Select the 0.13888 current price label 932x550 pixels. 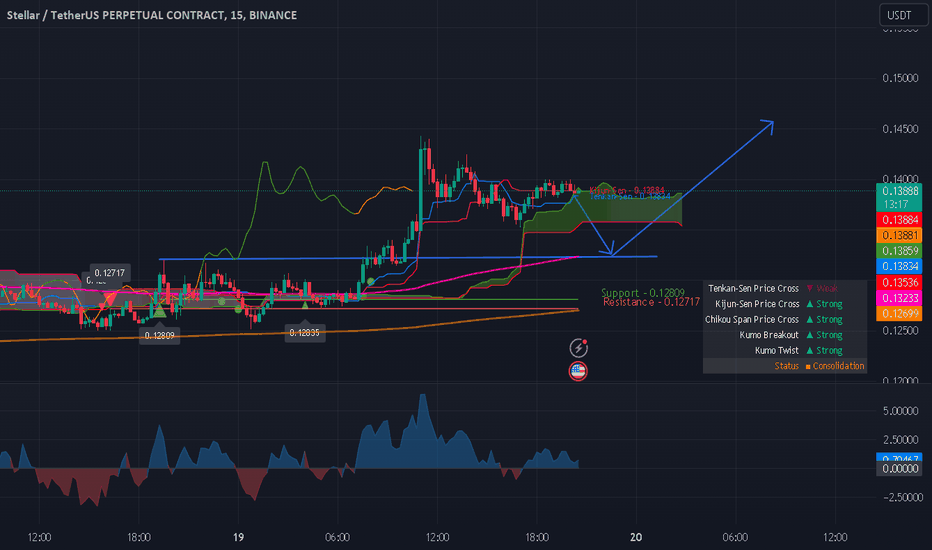point(899,191)
